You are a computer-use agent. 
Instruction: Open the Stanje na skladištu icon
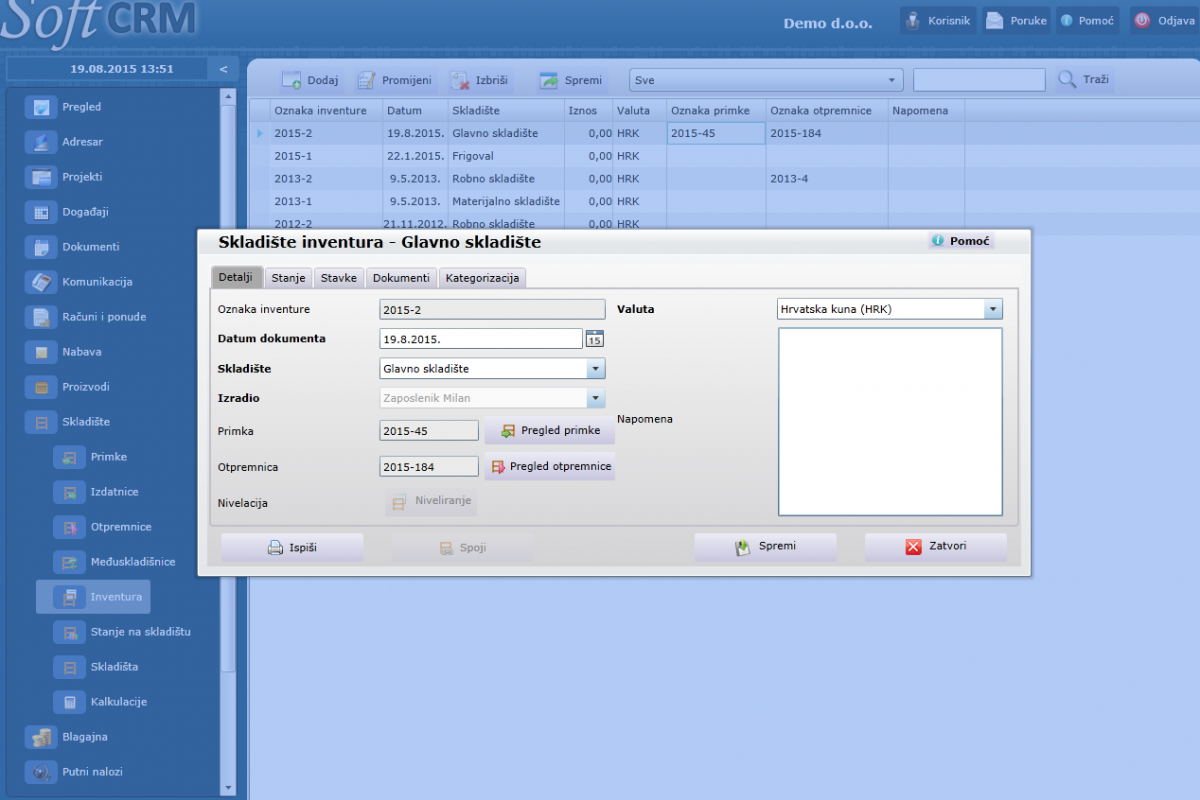(69, 632)
